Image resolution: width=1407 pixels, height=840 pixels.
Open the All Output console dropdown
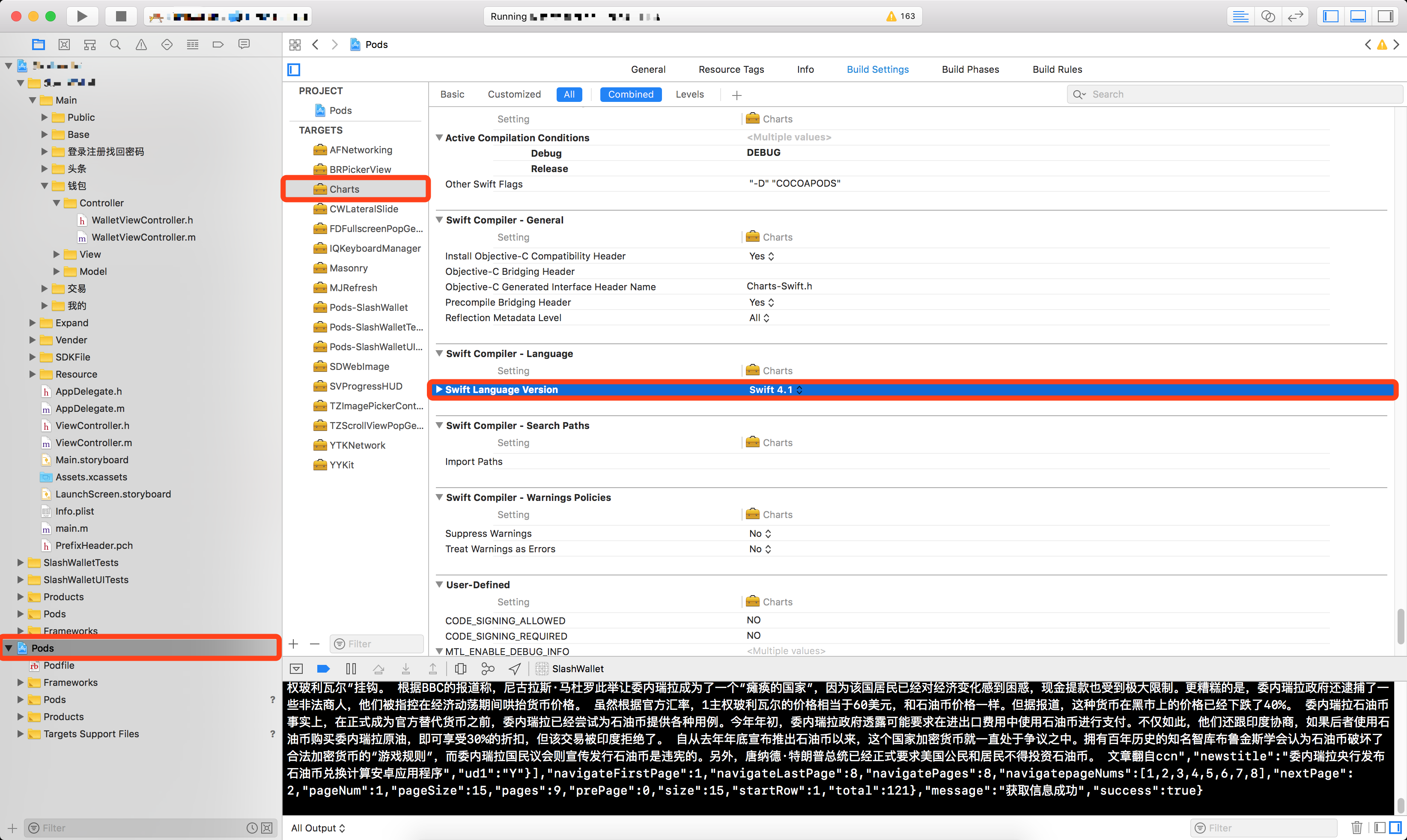click(x=318, y=828)
